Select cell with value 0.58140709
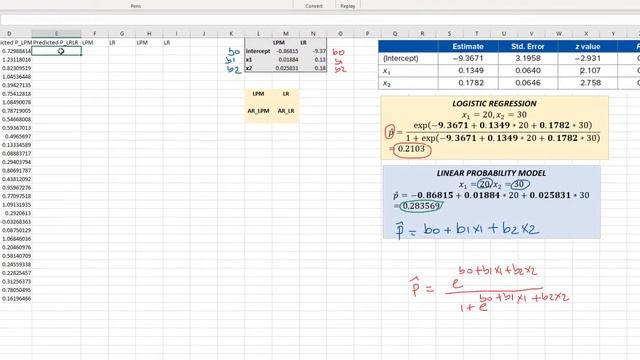 coord(16,256)
